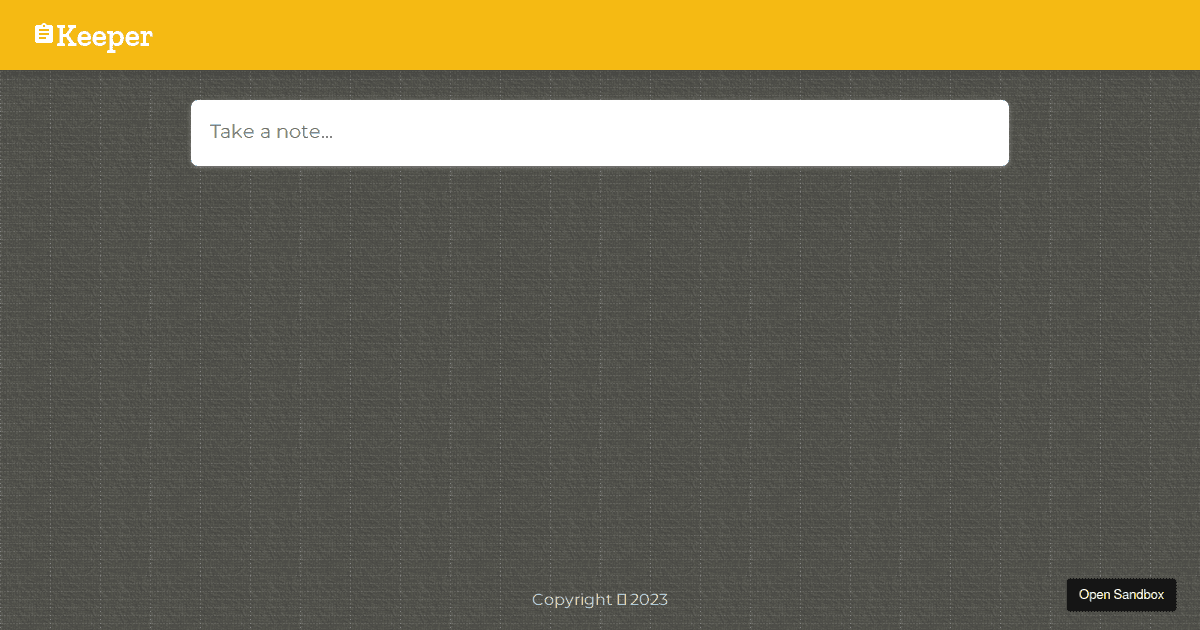
Task: Click the Copyright 2023 footer text
Action: click(x=600, y=599)
